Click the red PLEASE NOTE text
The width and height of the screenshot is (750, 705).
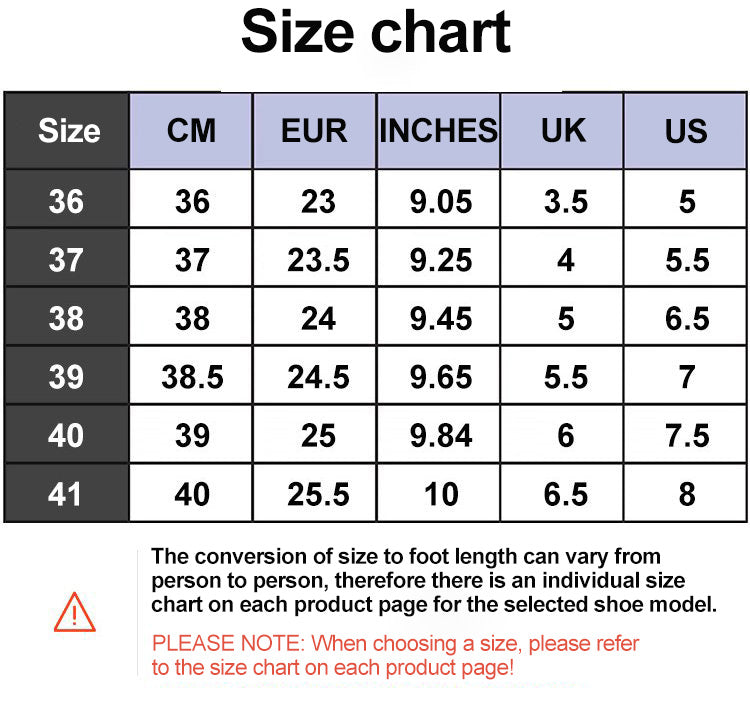(395, 655)
